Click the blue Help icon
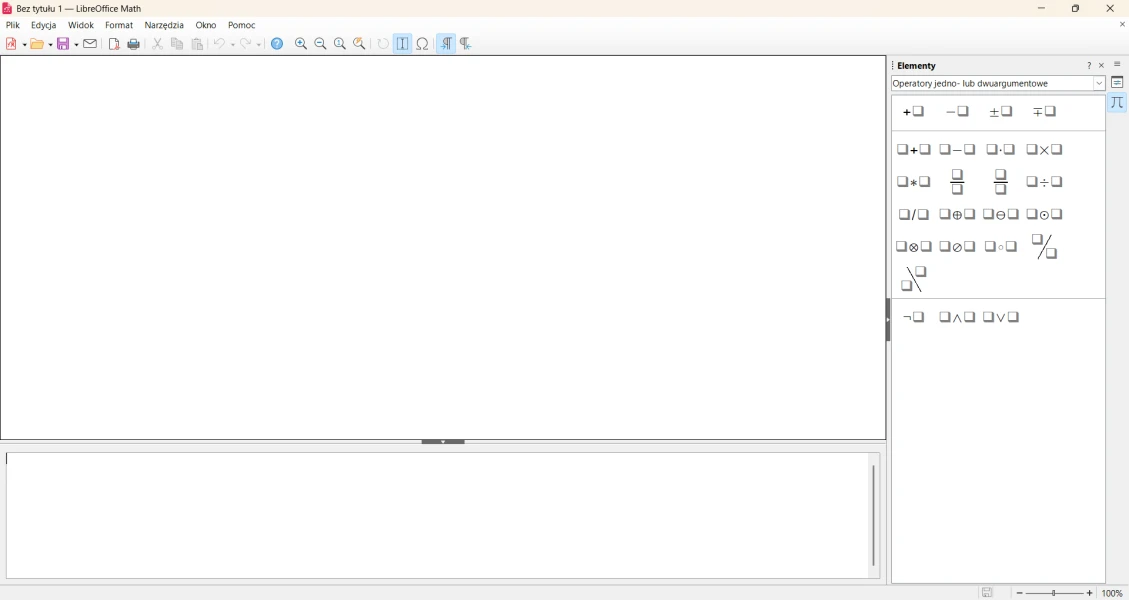The height and width of the screenshot is (600, 1129). 278,44
